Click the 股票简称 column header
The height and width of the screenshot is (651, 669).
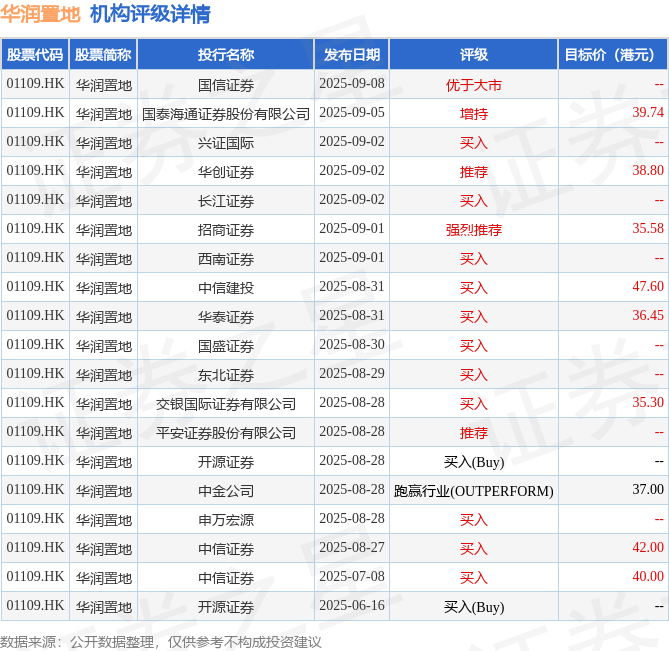coord(103,55)
